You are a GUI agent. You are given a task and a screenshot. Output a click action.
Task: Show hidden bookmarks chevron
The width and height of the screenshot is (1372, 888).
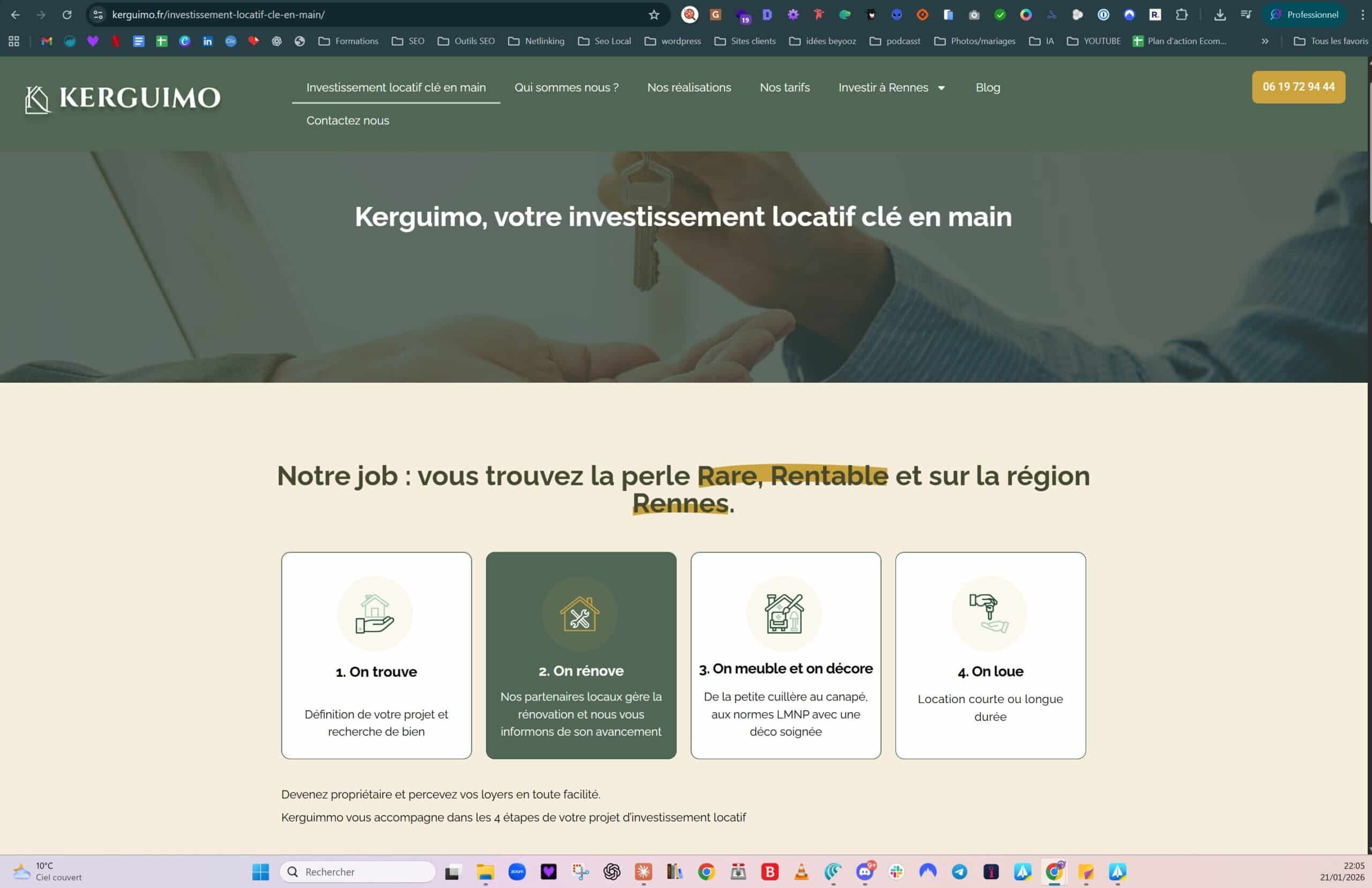(x=1265, y=41)
